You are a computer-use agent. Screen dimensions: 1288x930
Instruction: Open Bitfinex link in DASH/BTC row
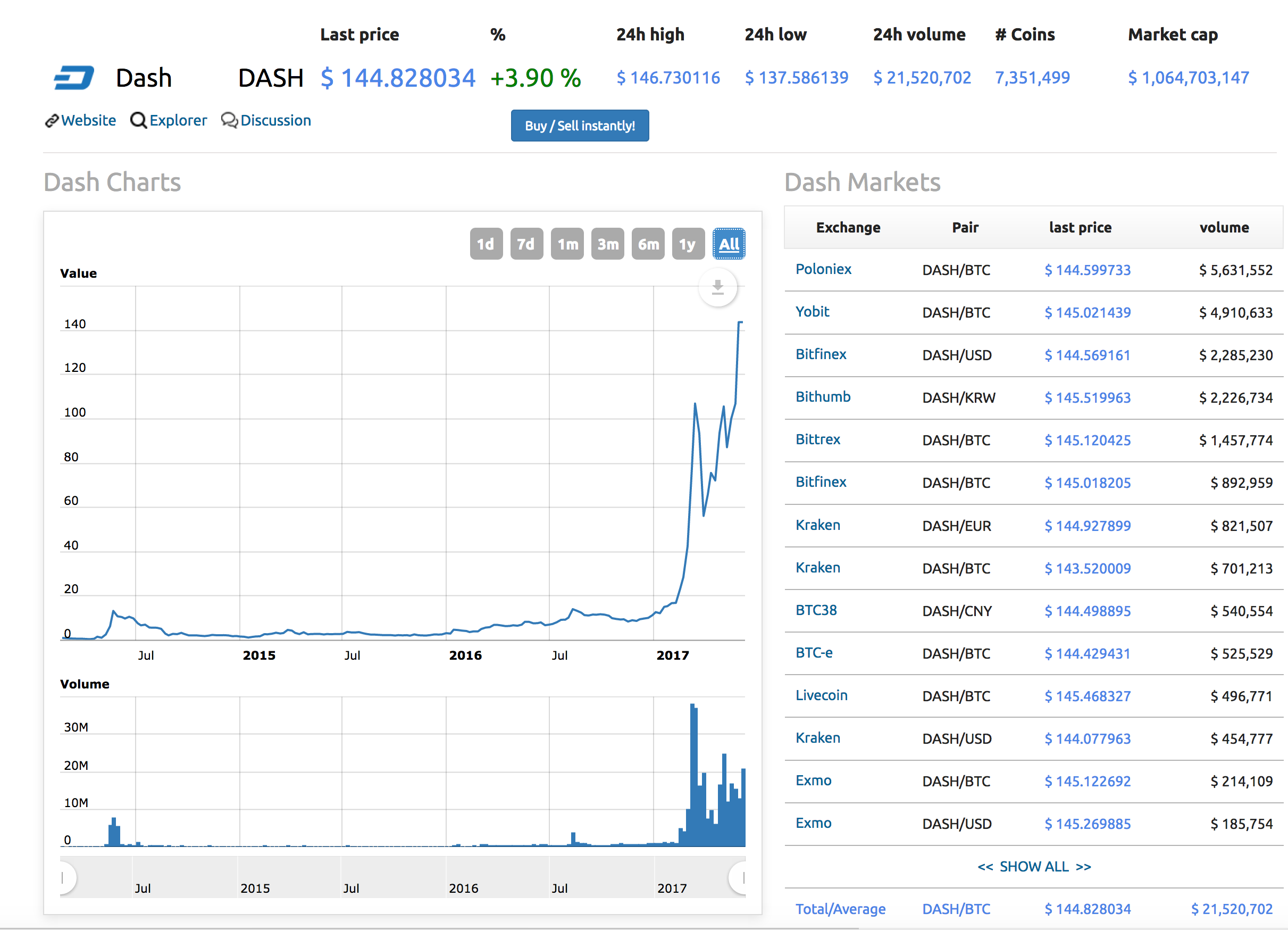click(x=821, y=483)
